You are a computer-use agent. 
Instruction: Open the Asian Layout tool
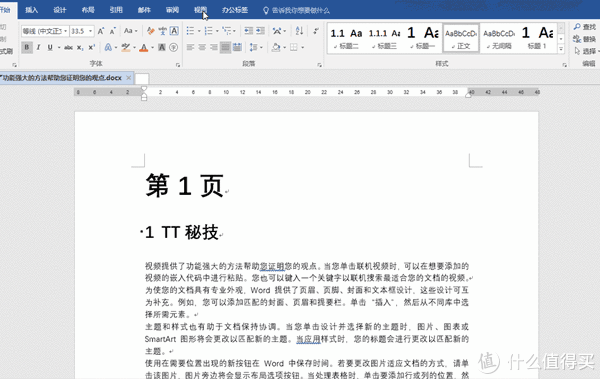pyautogui.click(x=277, y=31)
